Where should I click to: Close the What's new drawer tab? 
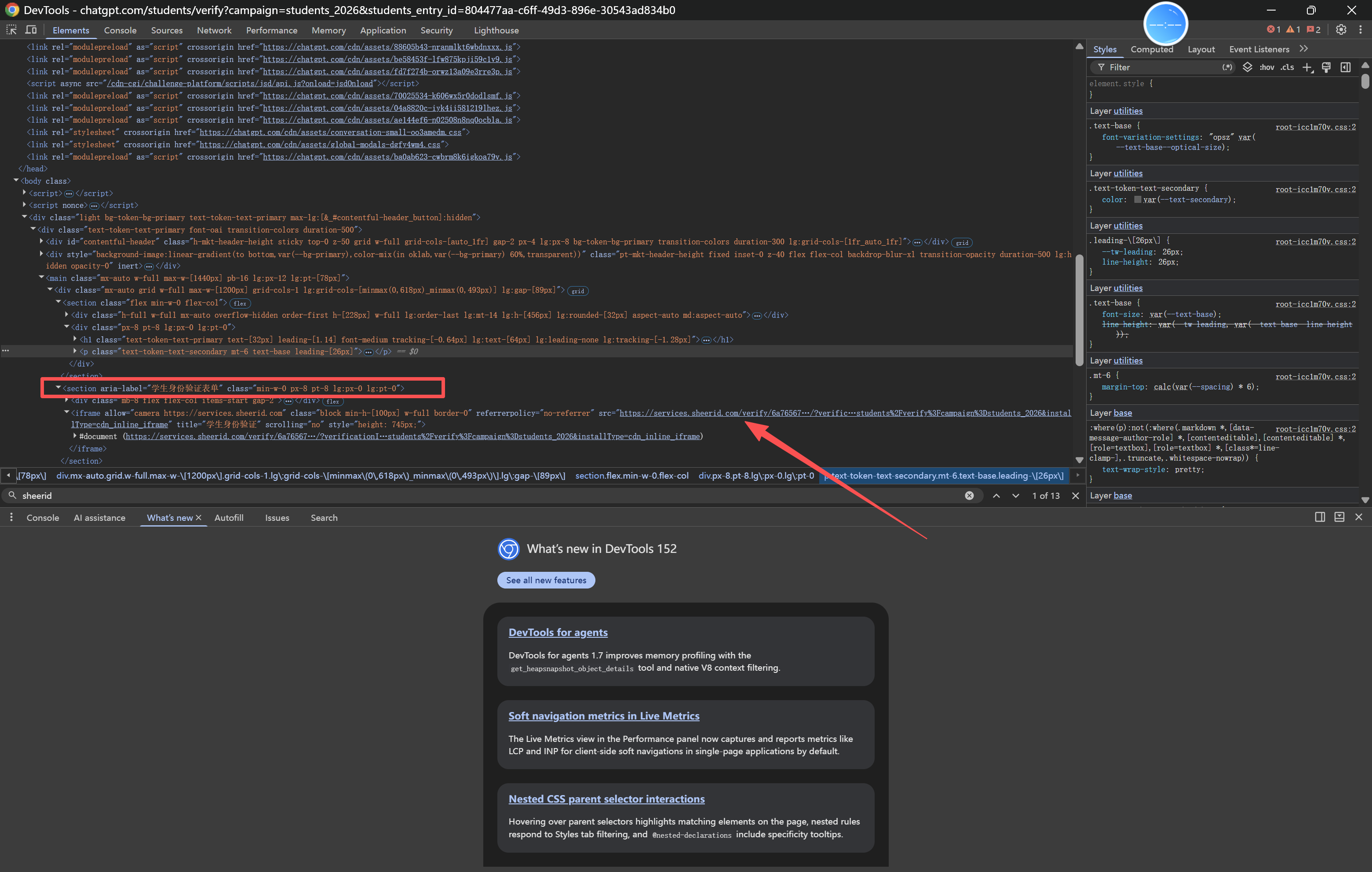198,518
